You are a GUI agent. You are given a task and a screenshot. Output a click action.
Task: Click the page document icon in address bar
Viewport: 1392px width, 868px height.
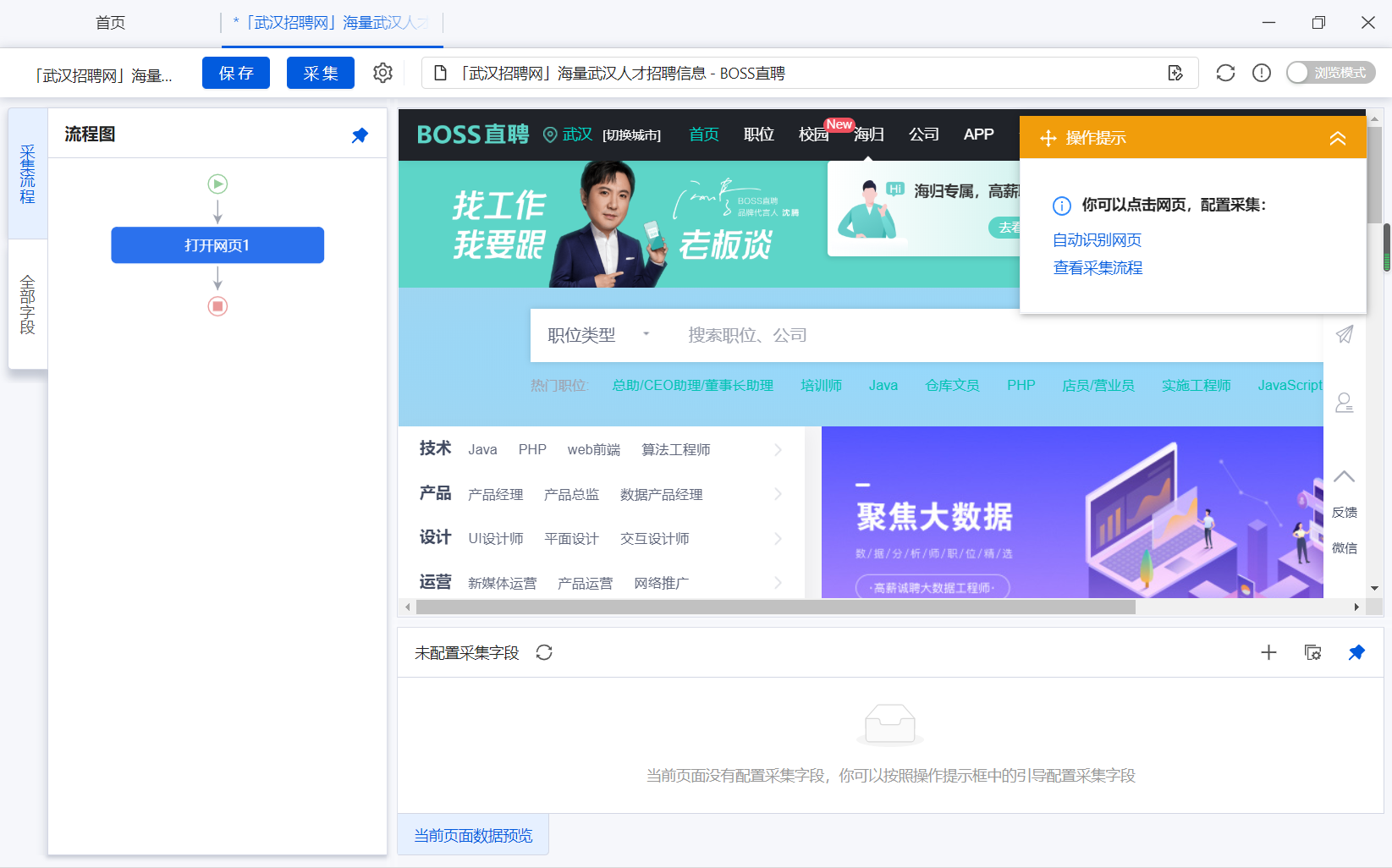[440, 74]
